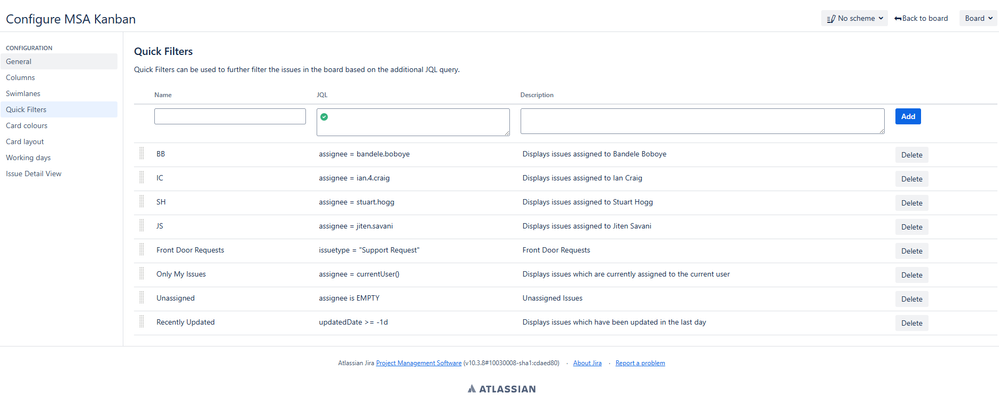Click the new filter Name field
The width and height of the screenshot is (999, 410).
pos(230,117)
